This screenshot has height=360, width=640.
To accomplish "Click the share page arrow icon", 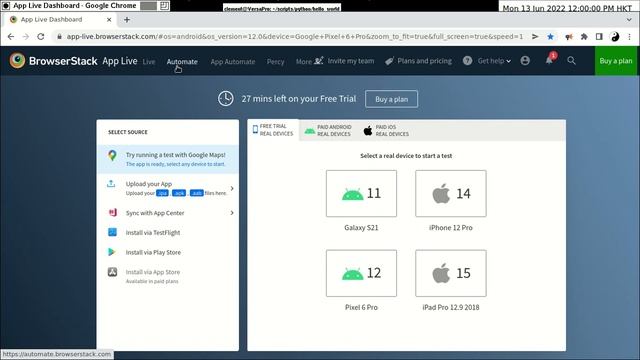I will [535, 37].
